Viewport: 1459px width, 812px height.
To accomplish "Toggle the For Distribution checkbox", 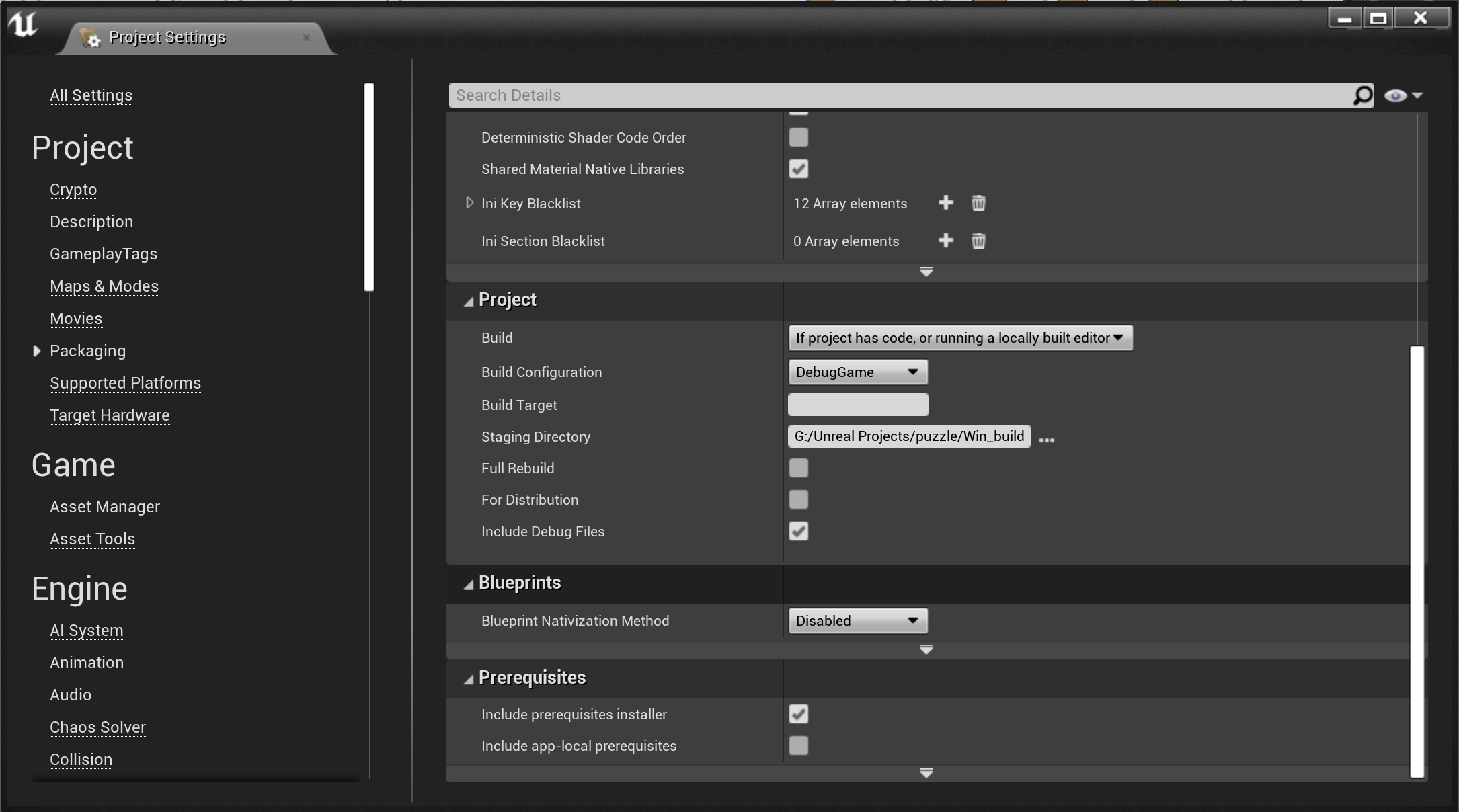I will click(799, 499).
